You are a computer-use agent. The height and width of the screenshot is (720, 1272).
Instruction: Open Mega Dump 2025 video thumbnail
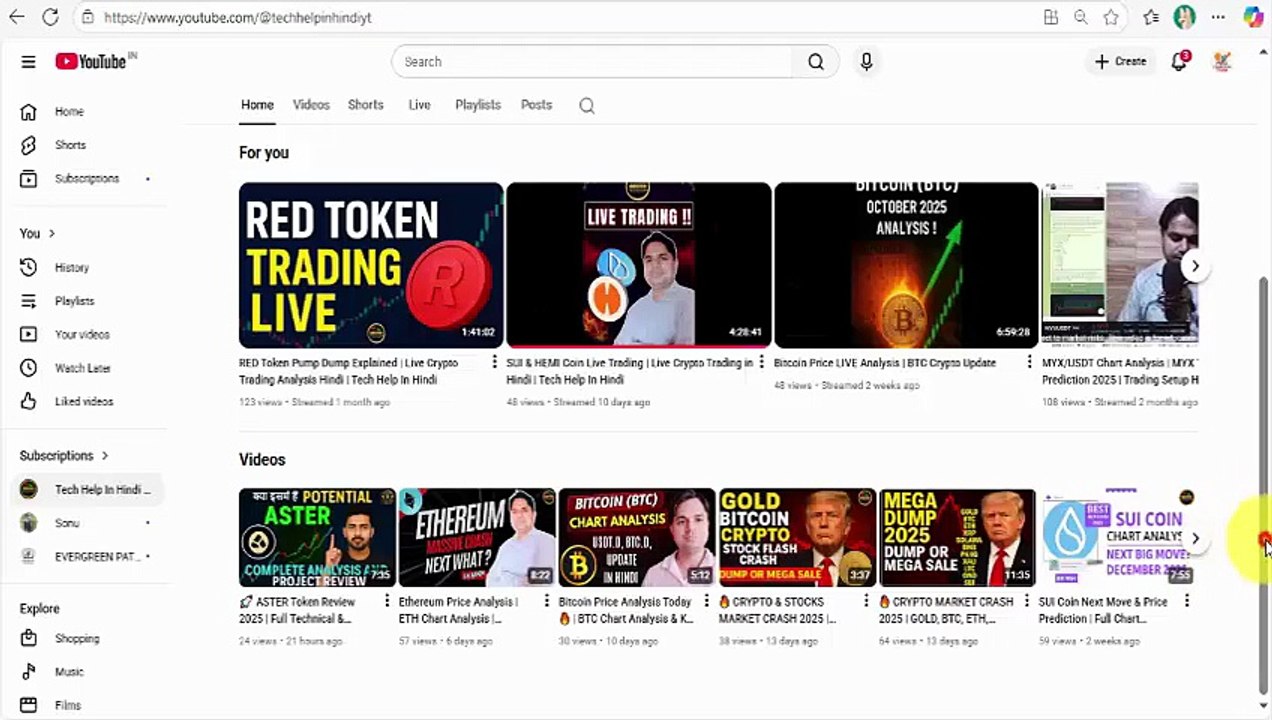[957, 537]
